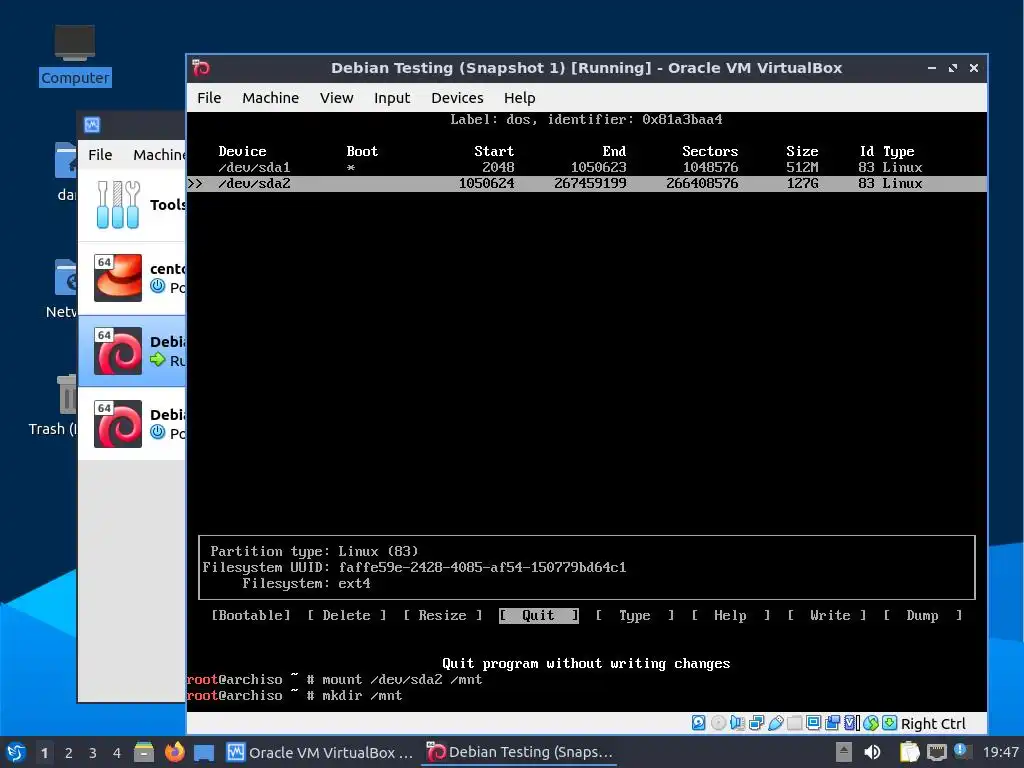Viewport: 1024px width, 768px height.
Task: Click the optical disc icon in VM status bar
Action: click(x=718, y=723)
